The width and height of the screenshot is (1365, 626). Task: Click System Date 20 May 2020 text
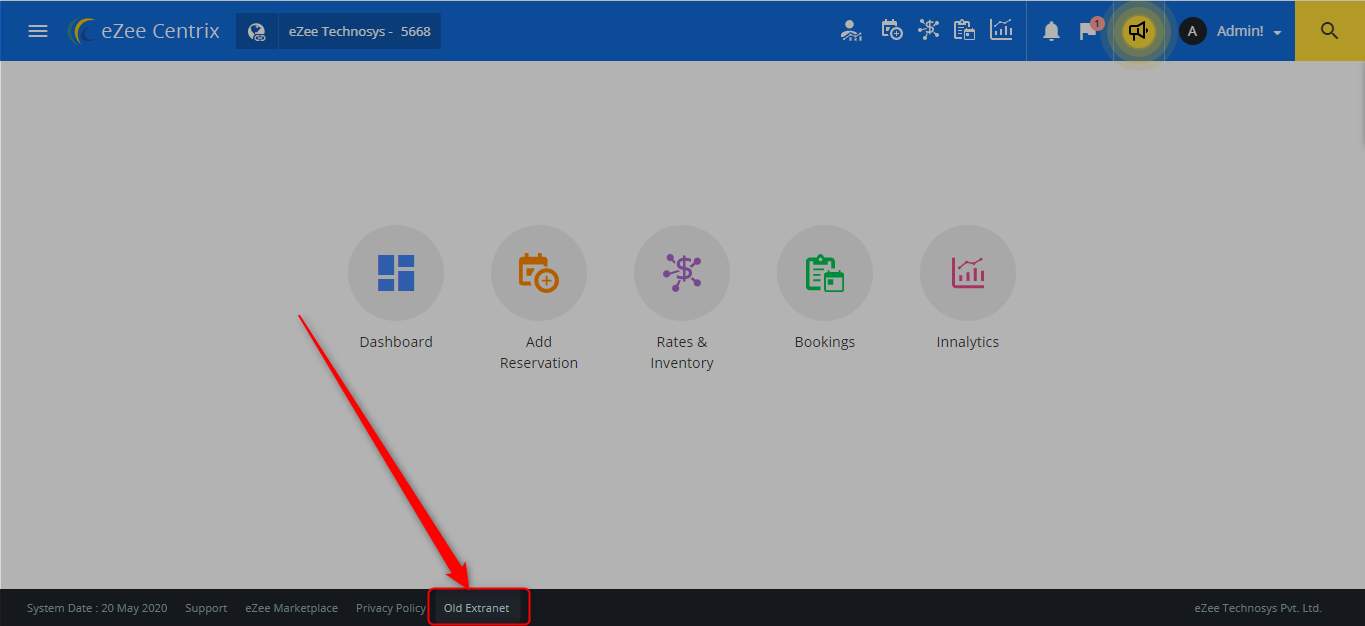point(97,608)
